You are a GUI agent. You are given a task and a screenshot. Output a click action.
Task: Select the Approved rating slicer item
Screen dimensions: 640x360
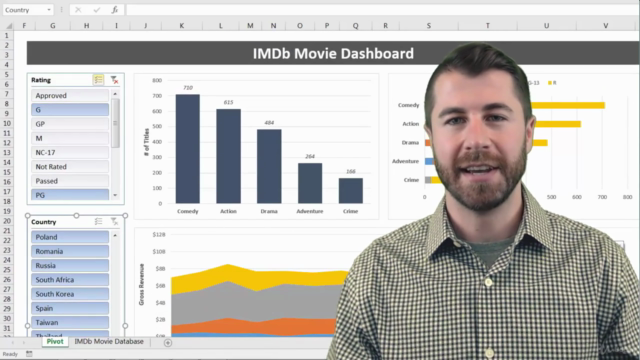[70, 96]
